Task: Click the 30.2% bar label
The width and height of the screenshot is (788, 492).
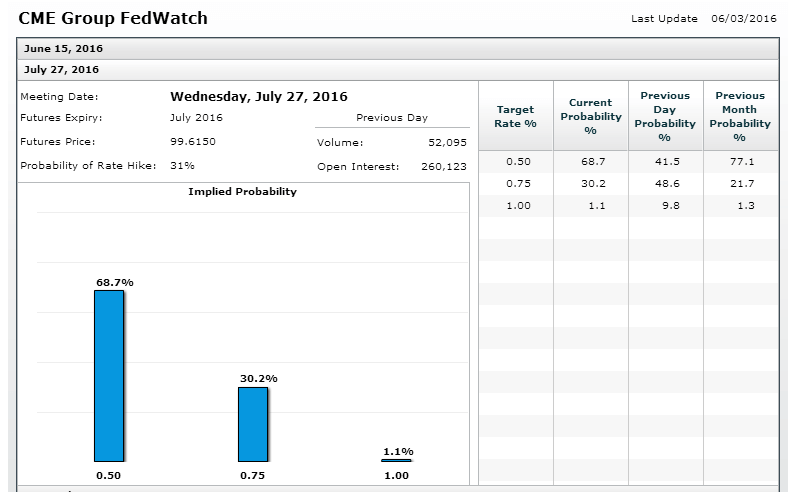Action: click(x=259, y=378)
